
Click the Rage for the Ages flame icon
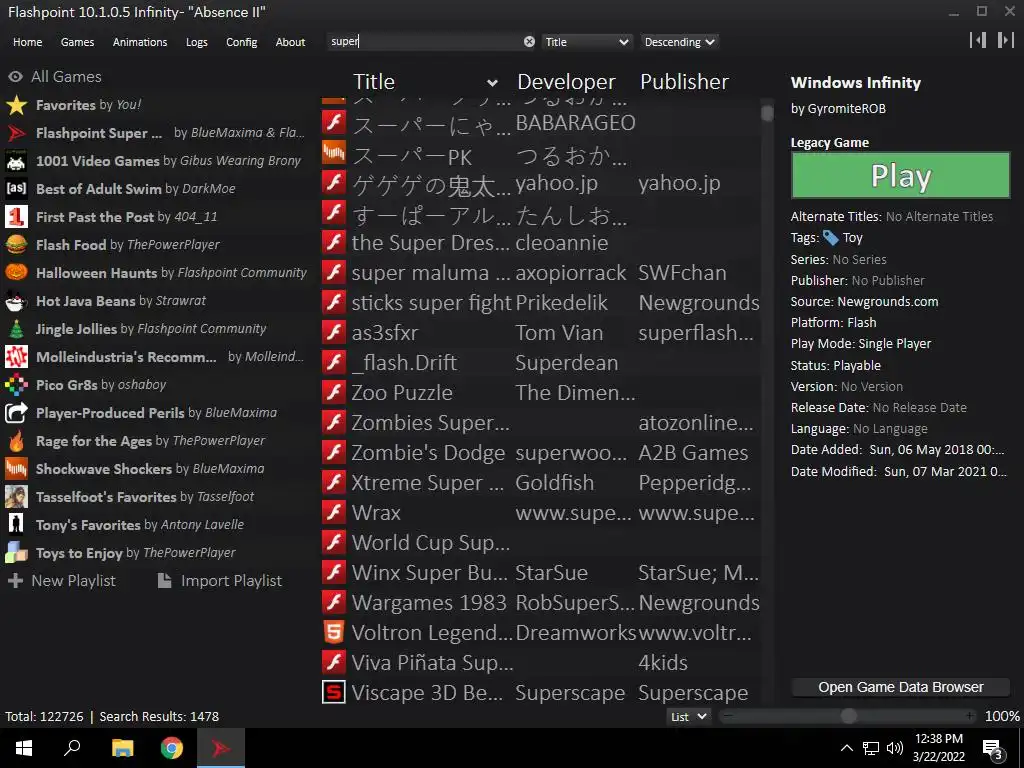click(16, 441)
